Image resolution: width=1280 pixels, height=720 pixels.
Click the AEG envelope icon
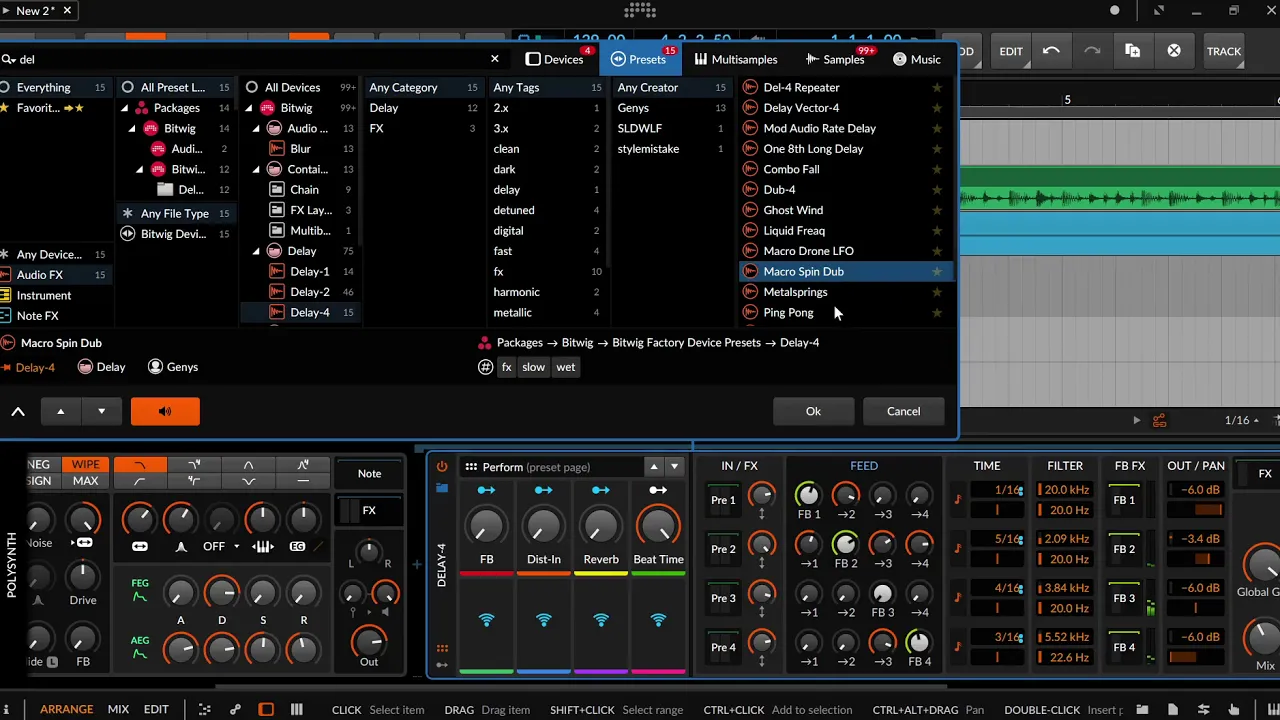coord(140,647)
